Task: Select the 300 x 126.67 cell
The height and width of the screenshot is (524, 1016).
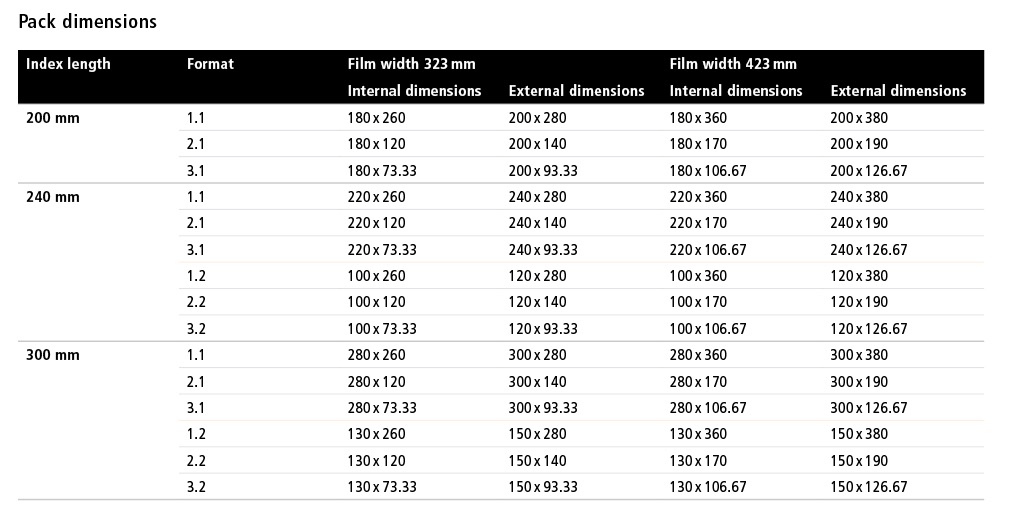Action: [x=868, y=408]
